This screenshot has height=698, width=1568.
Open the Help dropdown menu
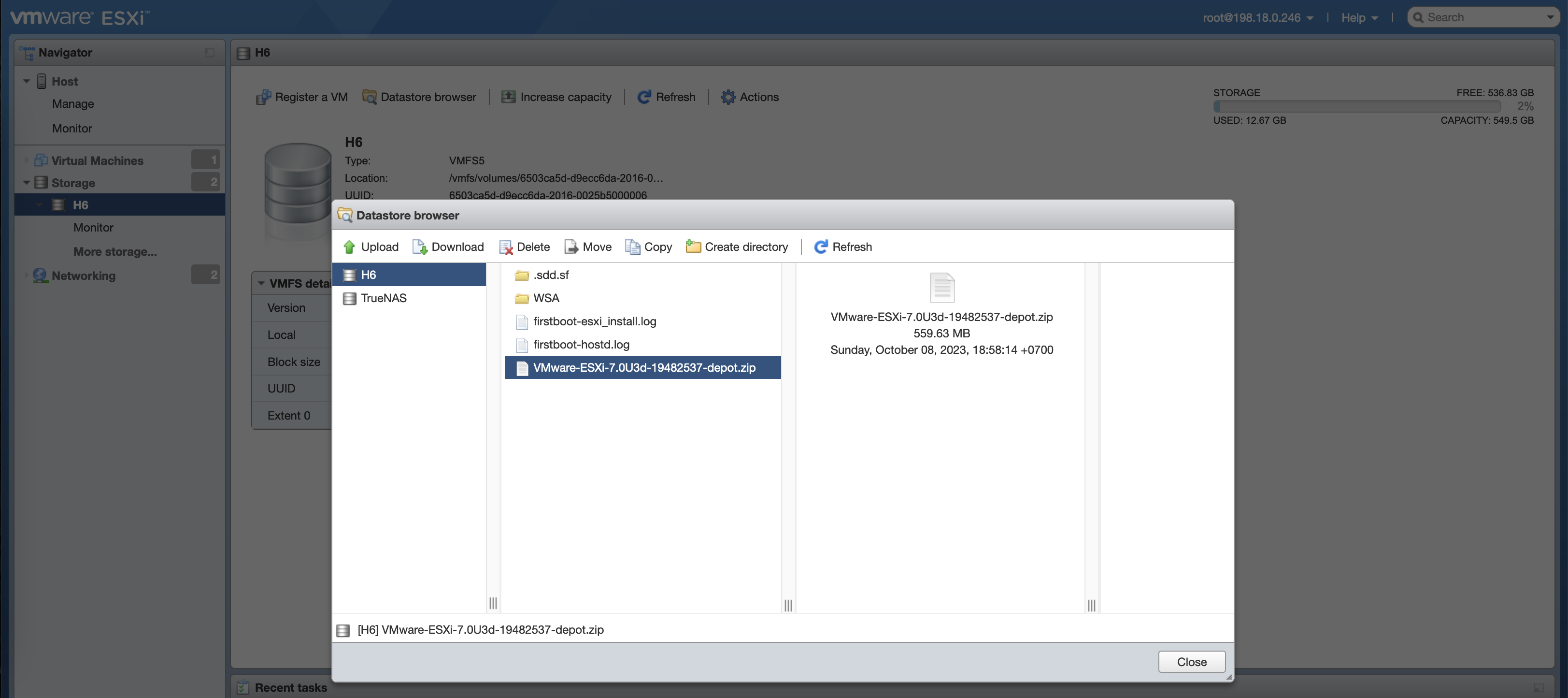(x=1359, y=18)
